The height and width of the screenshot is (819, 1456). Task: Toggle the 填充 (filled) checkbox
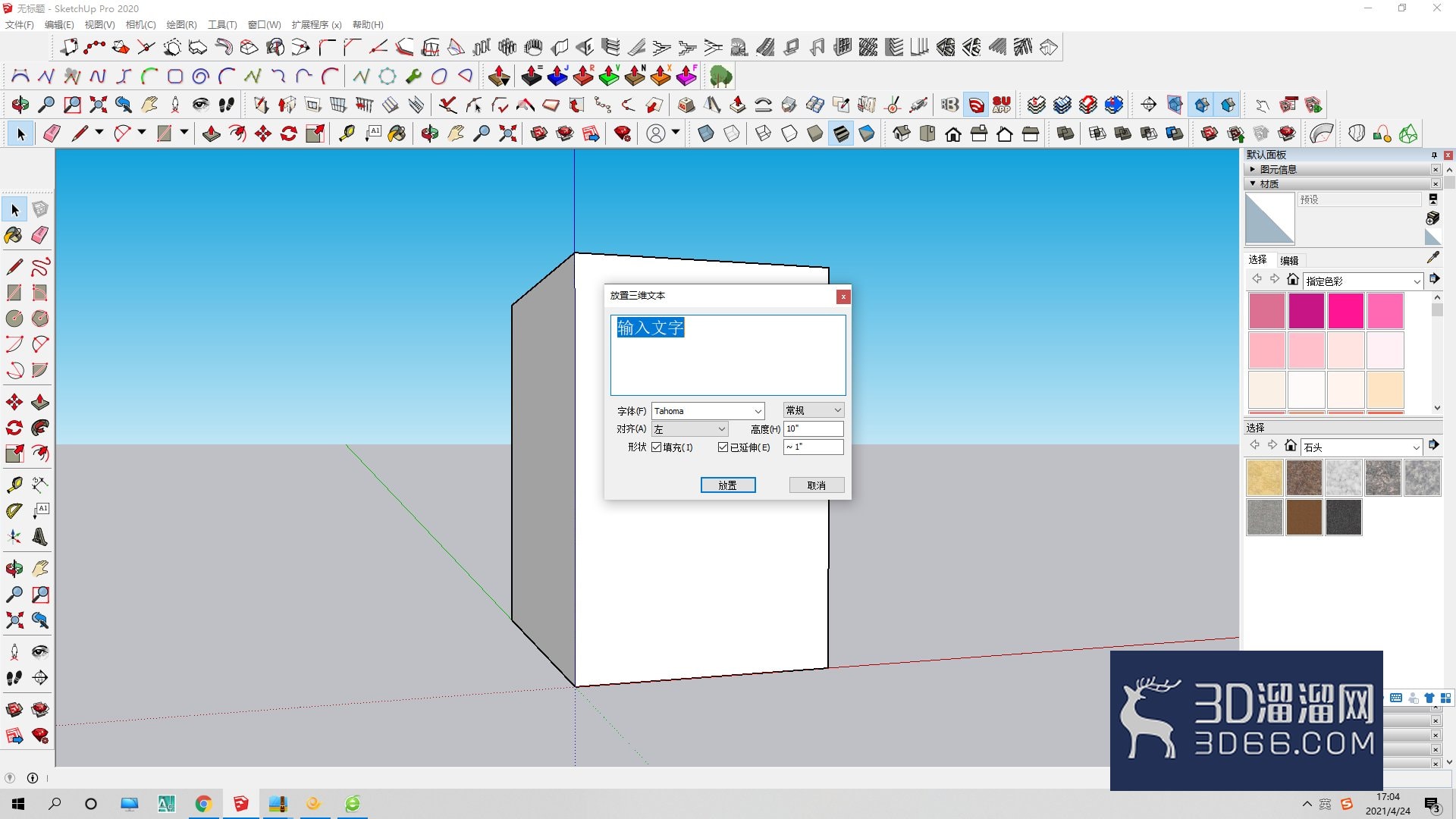pyautogui.click(x=657, y=447)
